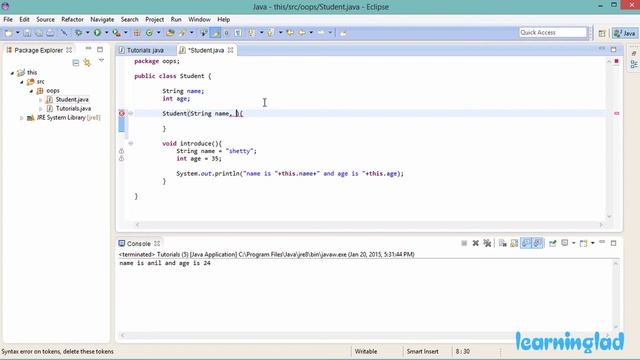Click the Open Console icon
This screenshot has height=360, width=640.
coord(584,243)
